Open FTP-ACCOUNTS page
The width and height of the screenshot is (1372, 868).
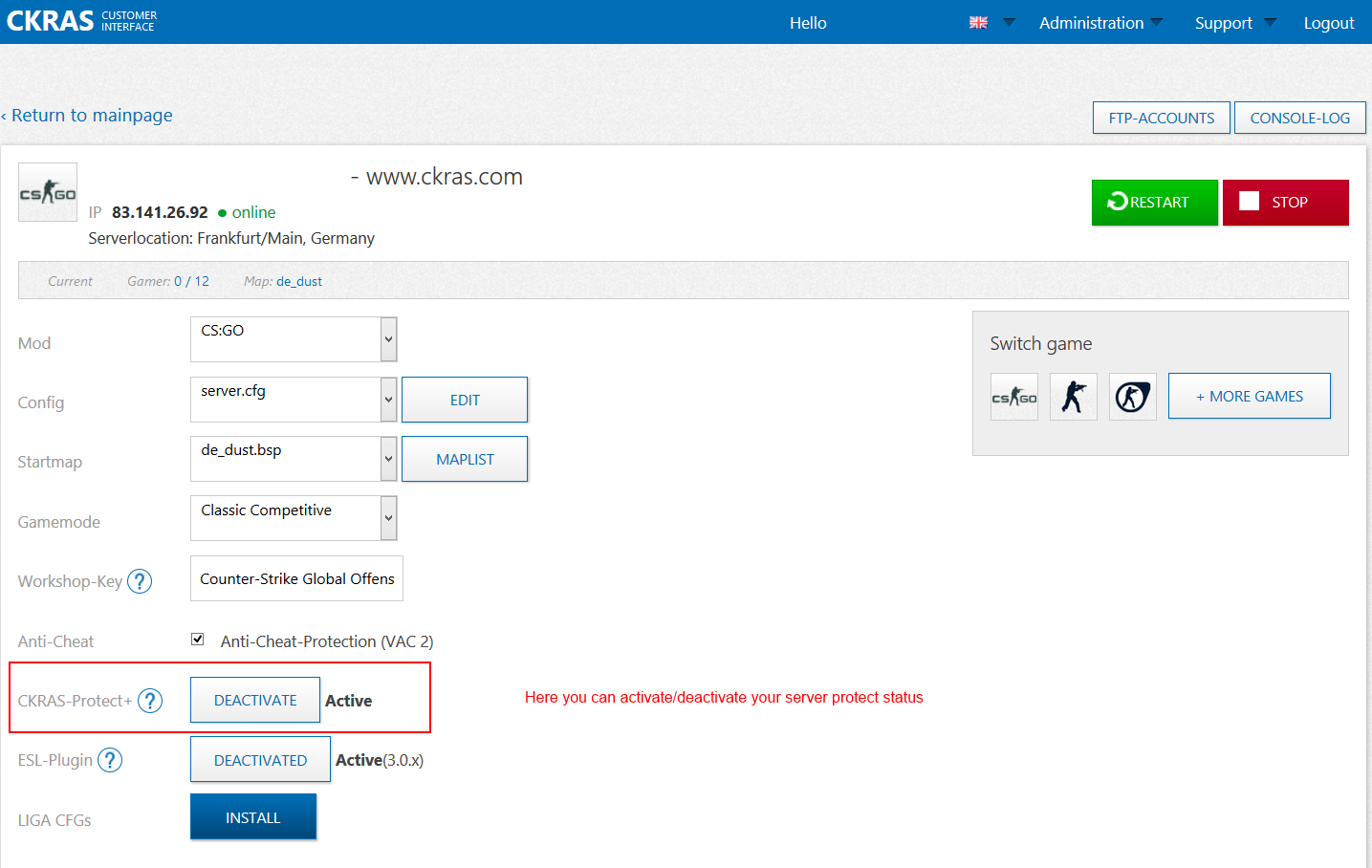[1162, 118]
